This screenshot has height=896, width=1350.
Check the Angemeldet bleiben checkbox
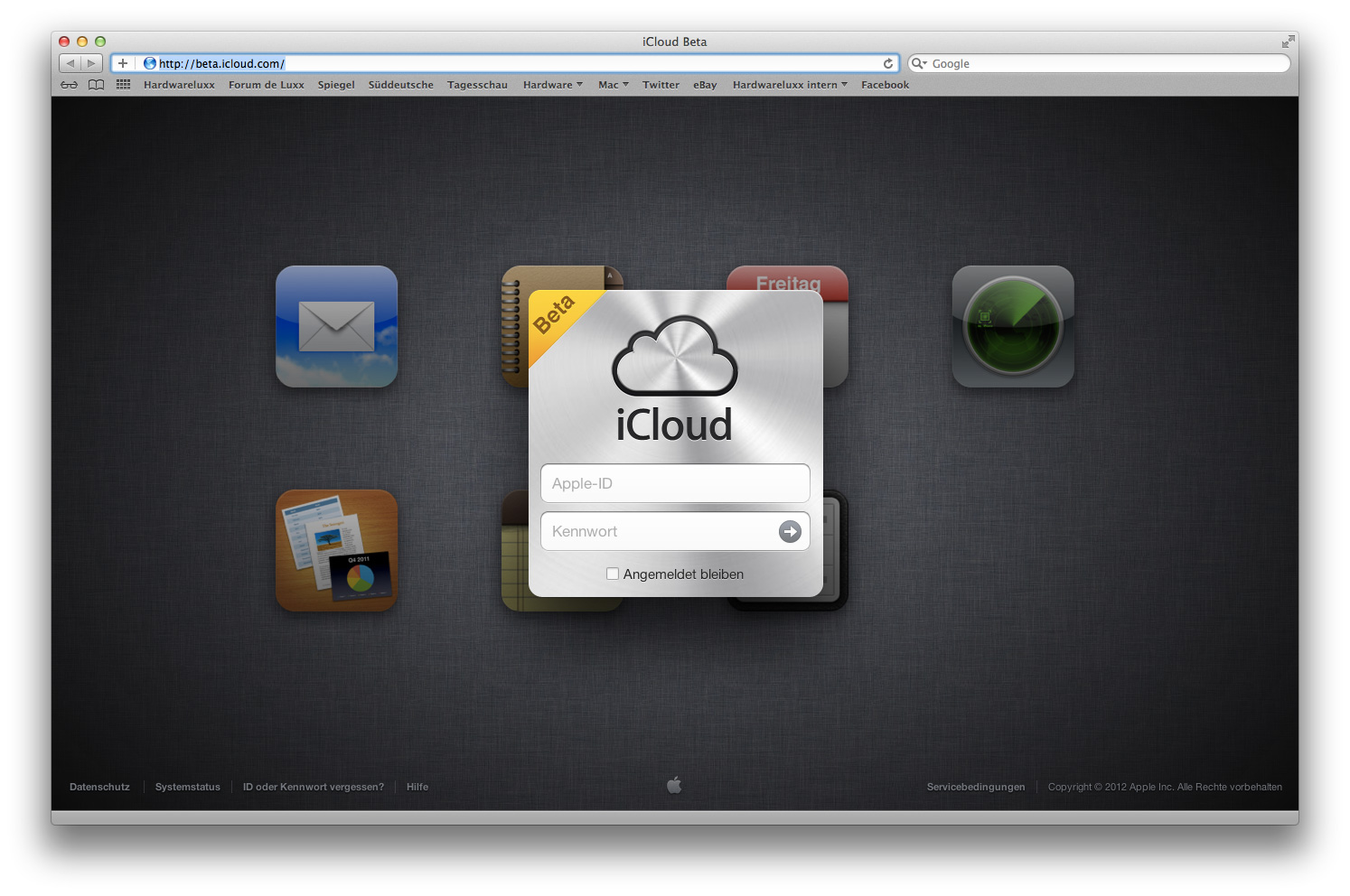click(x=613, y=574)
